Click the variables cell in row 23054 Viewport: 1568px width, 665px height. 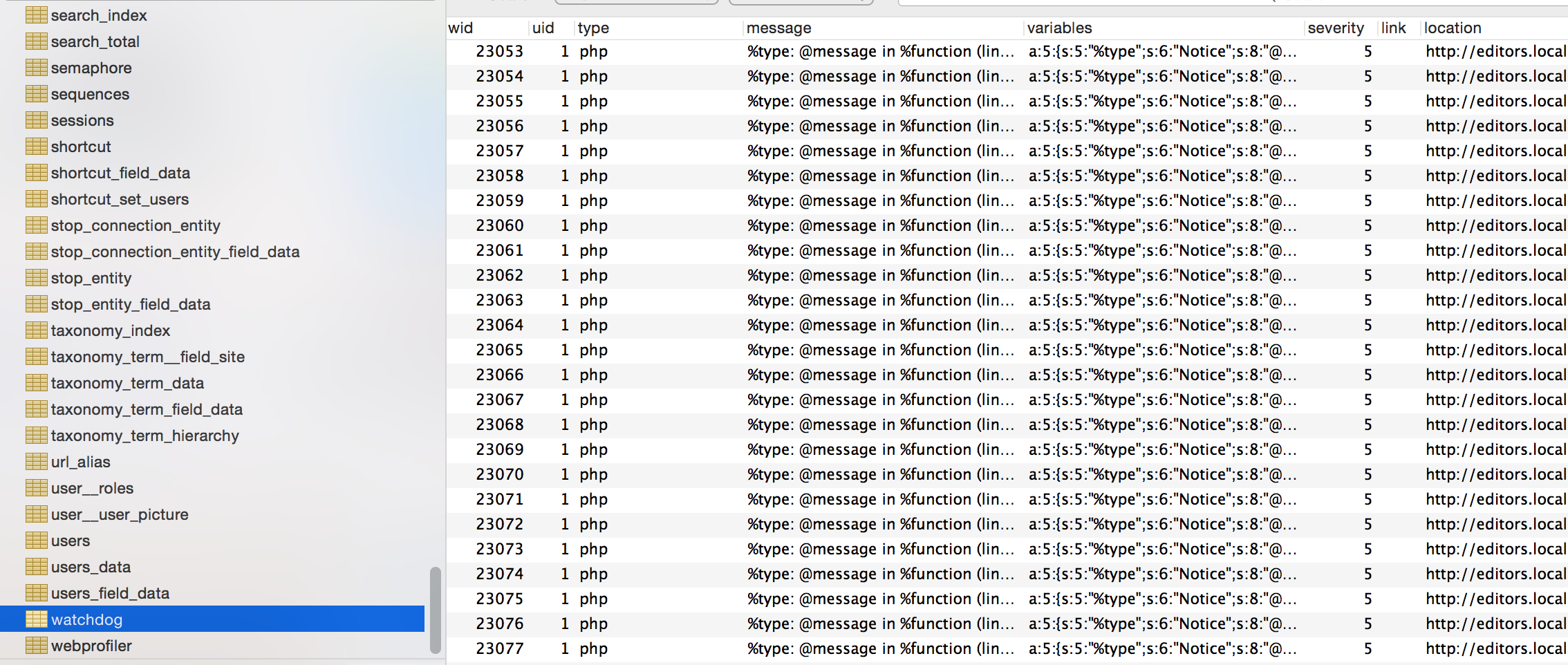[x=1162, y=76]
